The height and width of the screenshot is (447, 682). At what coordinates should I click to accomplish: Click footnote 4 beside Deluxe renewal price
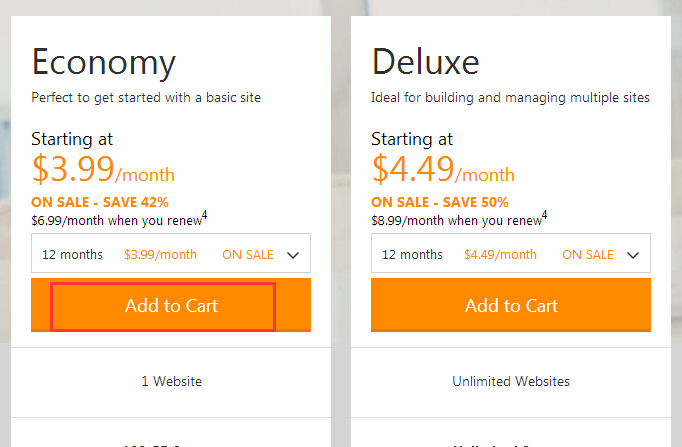[x=544, y=214]
